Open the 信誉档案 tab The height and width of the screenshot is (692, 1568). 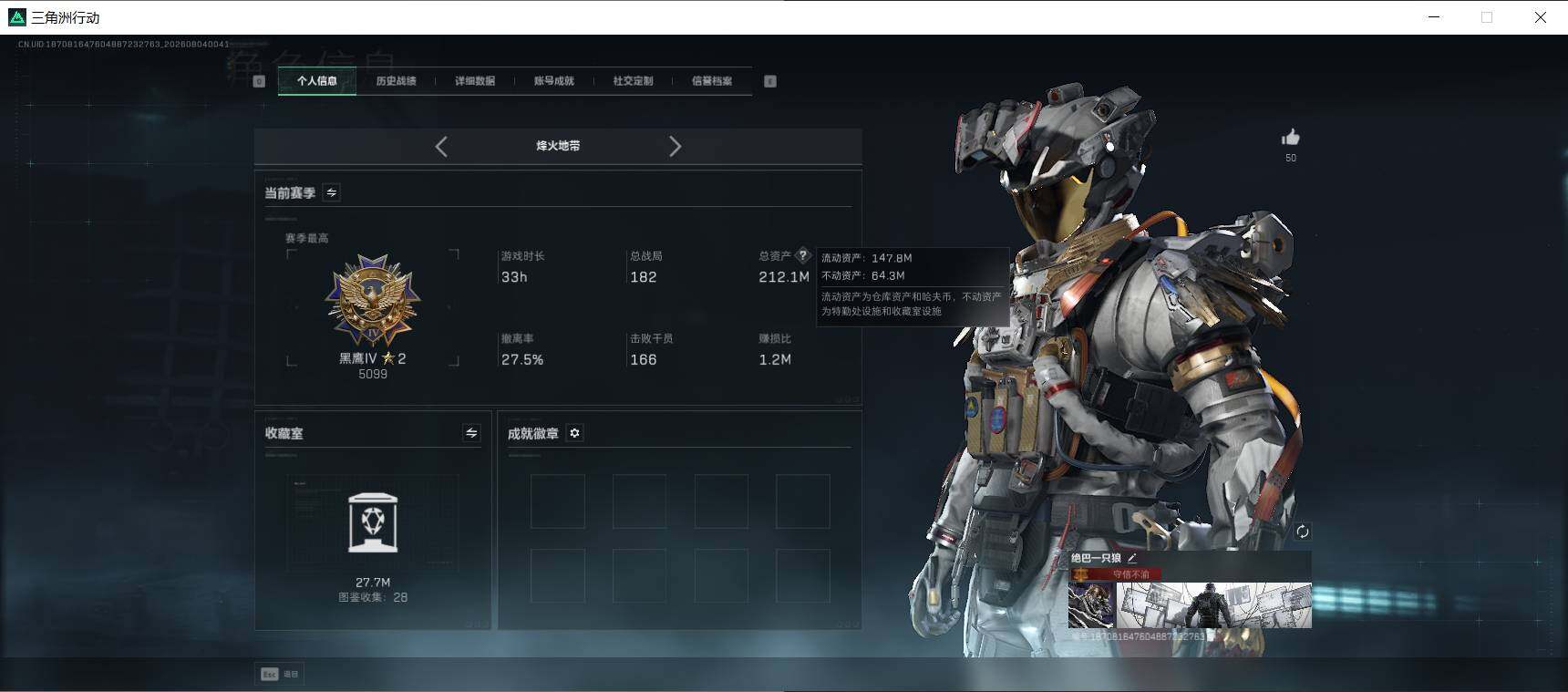[712, 81]
